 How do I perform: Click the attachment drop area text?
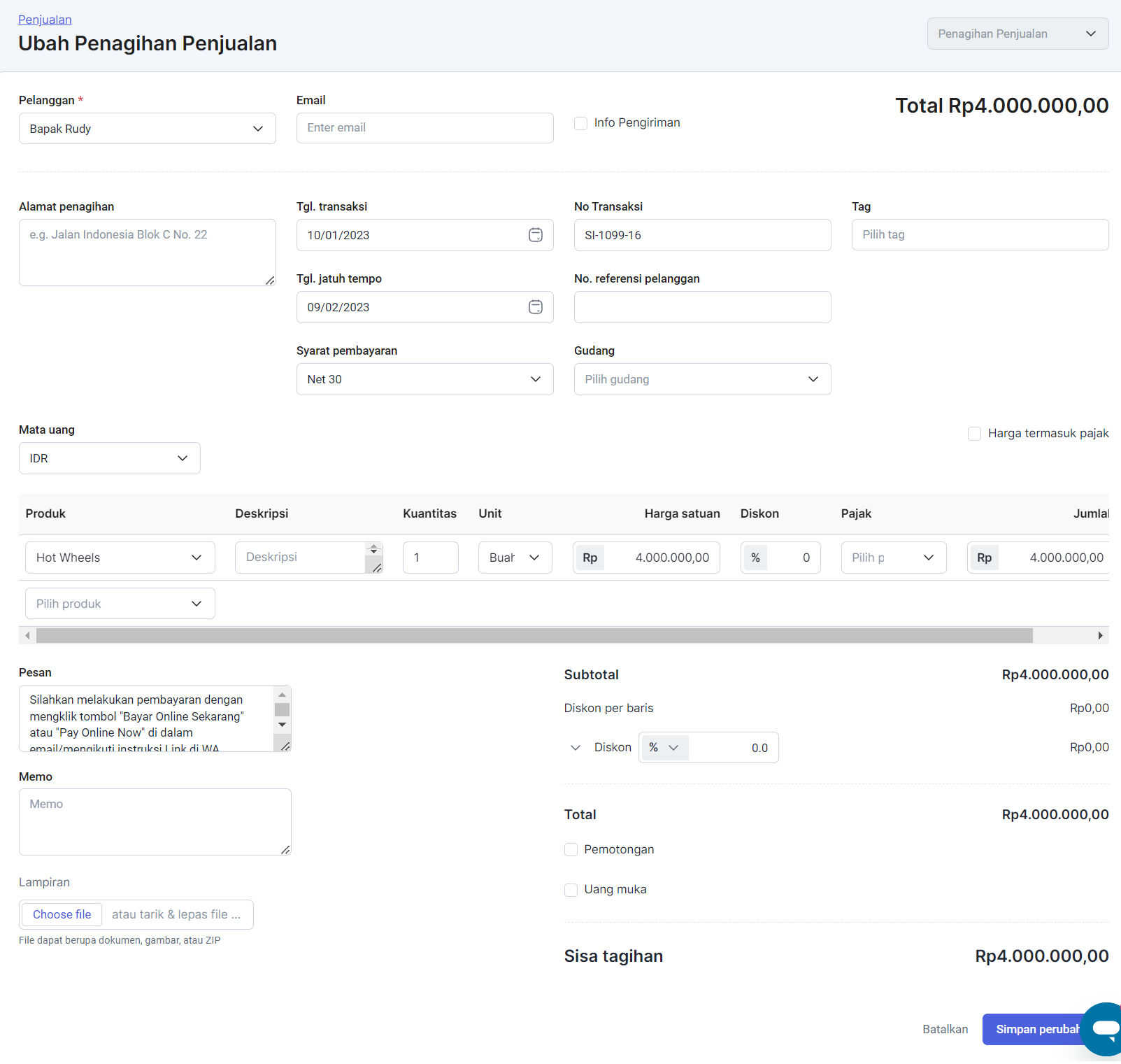click(176, 914)
